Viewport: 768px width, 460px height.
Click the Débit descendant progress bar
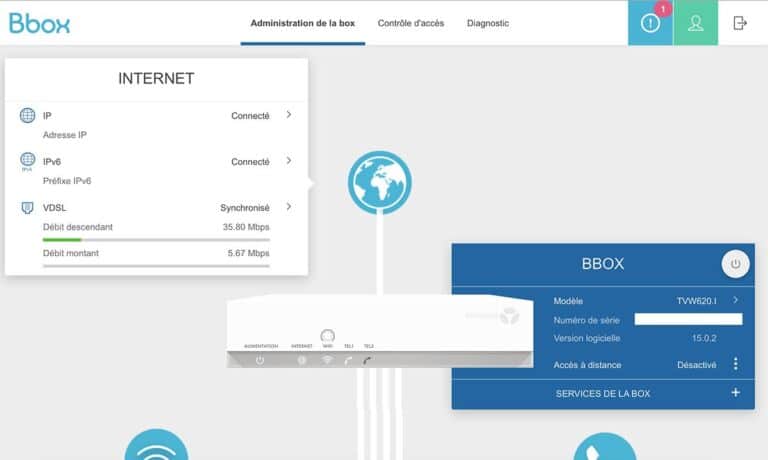tap(156, 240)
